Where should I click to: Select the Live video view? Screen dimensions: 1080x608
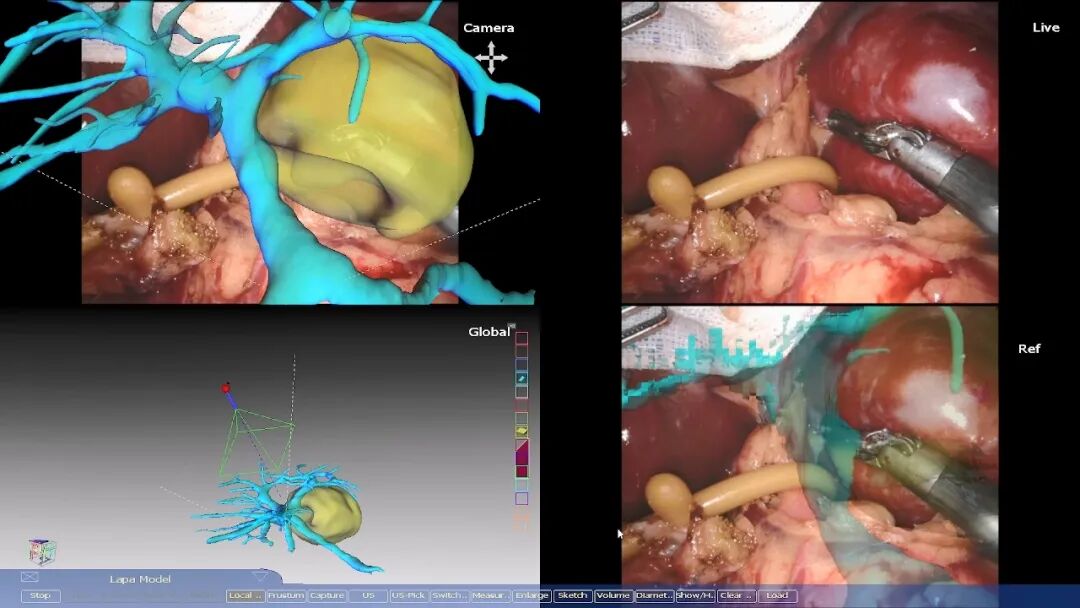tap(809, 152)
